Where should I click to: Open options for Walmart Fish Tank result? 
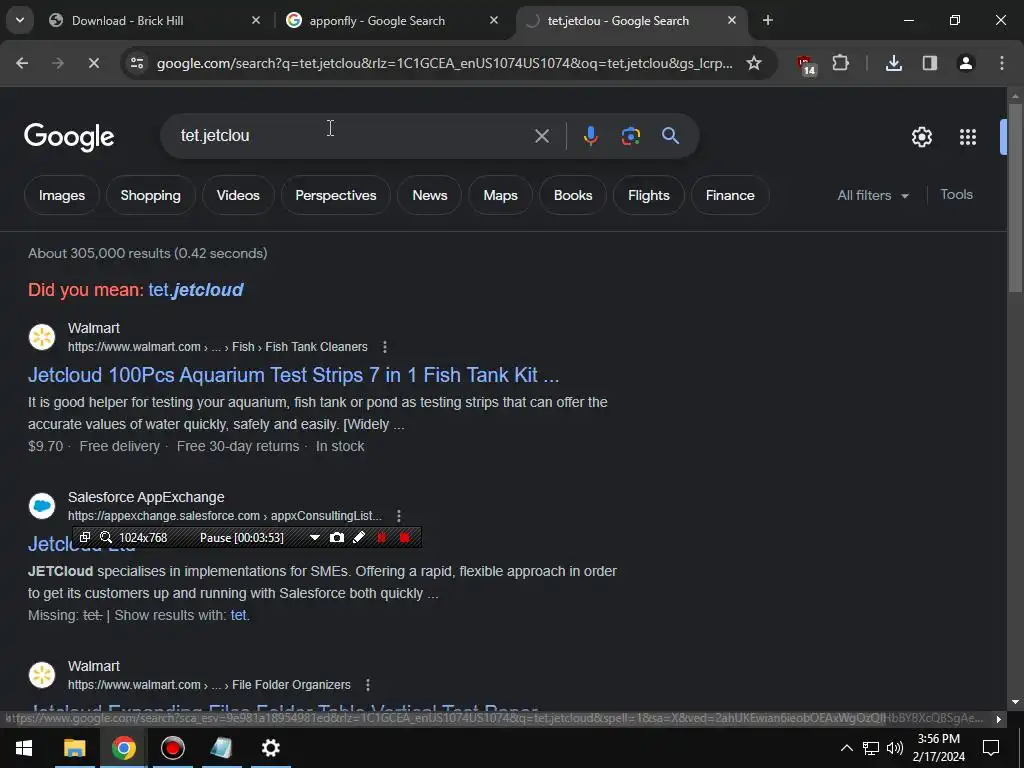pos(385,347)
